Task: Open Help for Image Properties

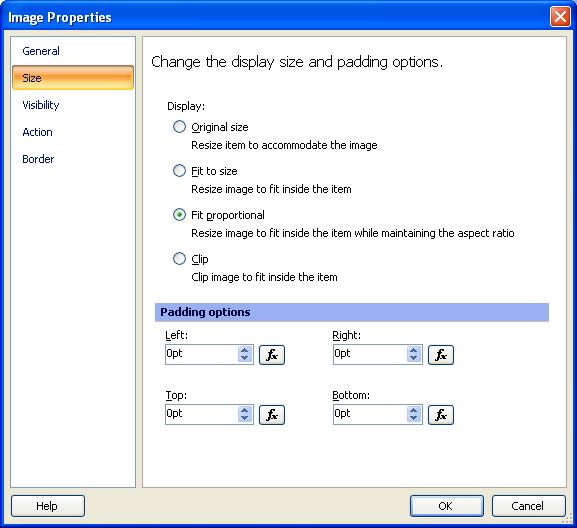Action: click(x=48, y=506)
